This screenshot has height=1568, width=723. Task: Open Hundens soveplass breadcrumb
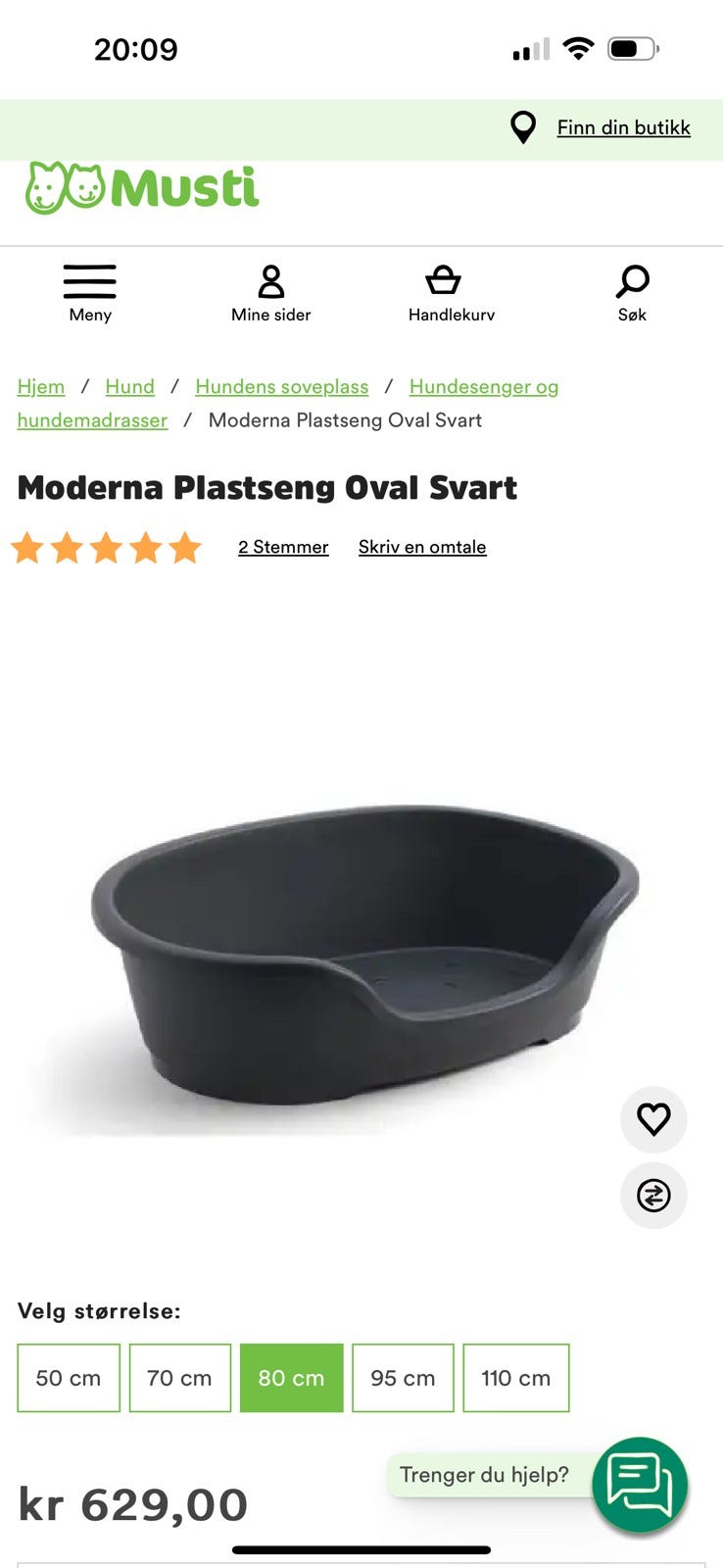click(282, 386)
